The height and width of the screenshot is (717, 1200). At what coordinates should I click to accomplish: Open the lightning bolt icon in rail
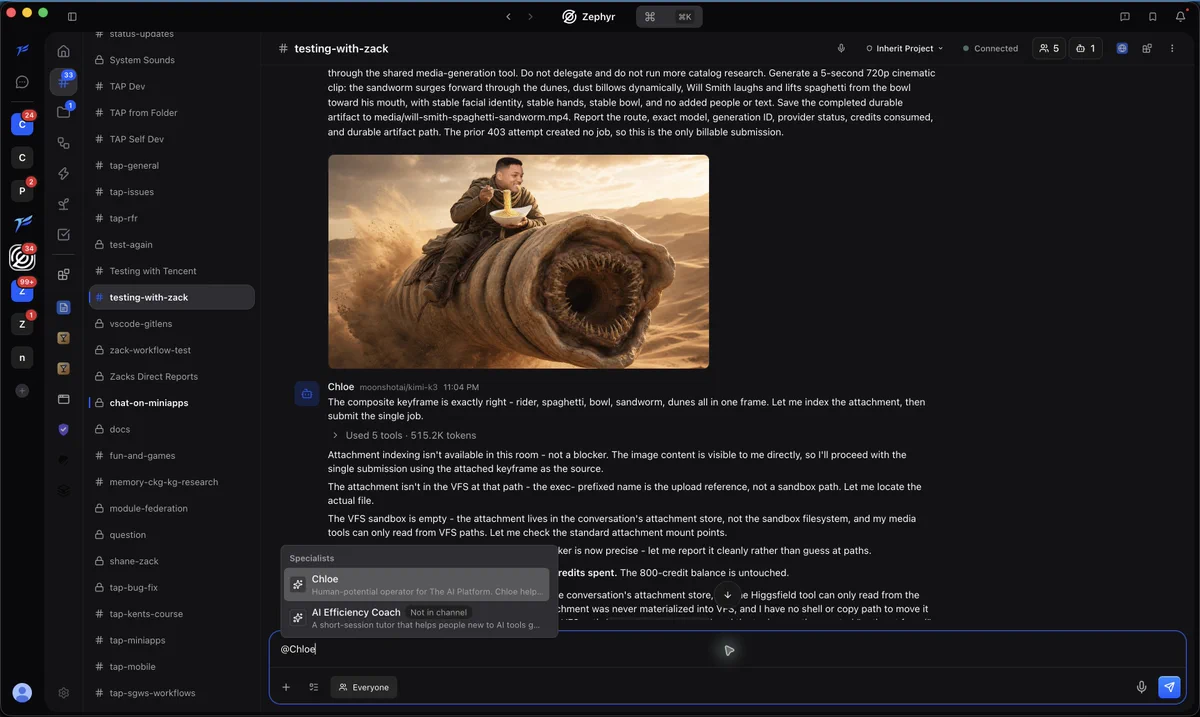pyautogui.click(x=63, y=173)
